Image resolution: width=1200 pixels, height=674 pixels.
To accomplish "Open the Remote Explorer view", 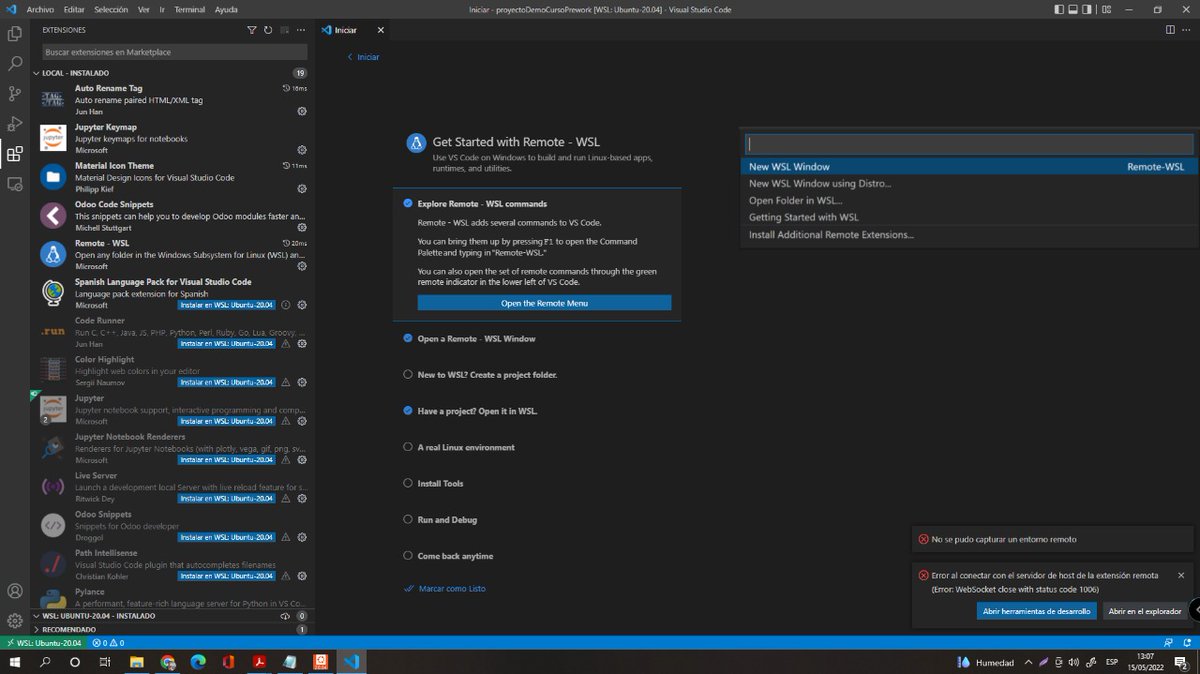I will point(15,184).
